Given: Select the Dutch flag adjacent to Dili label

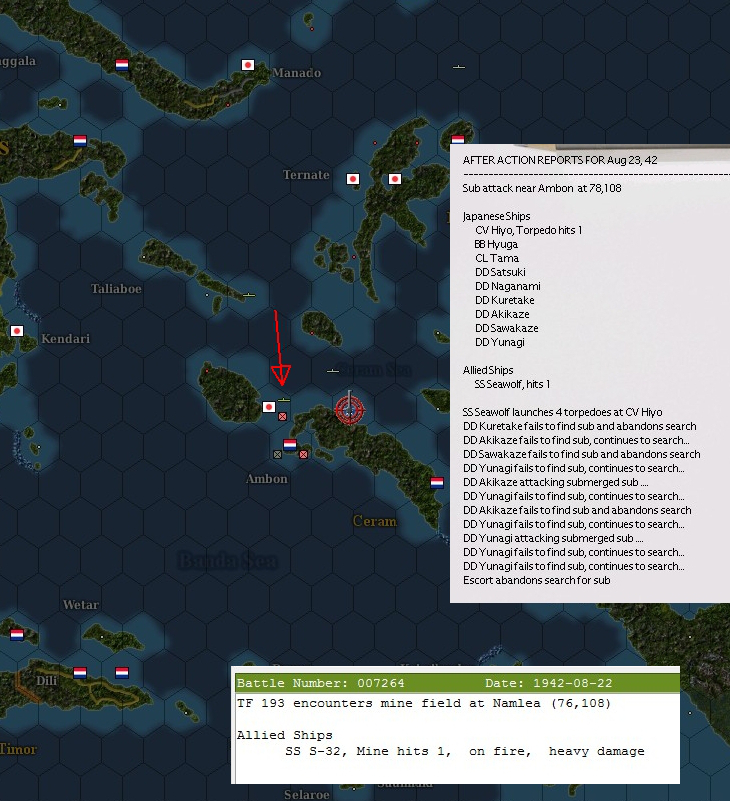Looking at the screenshot, I should [x=80, y=673].
